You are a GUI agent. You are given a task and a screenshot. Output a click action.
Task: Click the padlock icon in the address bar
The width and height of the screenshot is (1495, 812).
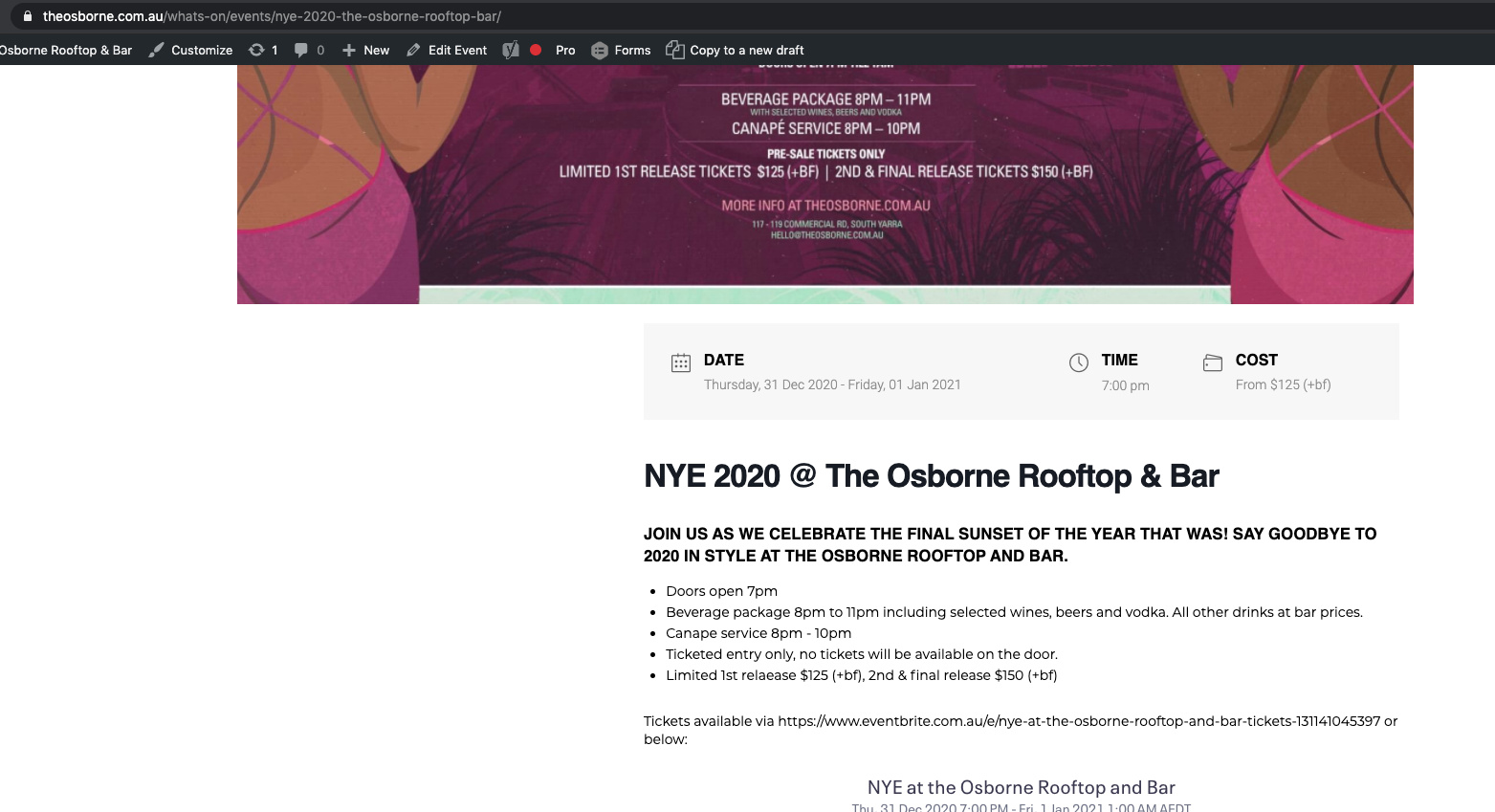pos(27,16)
